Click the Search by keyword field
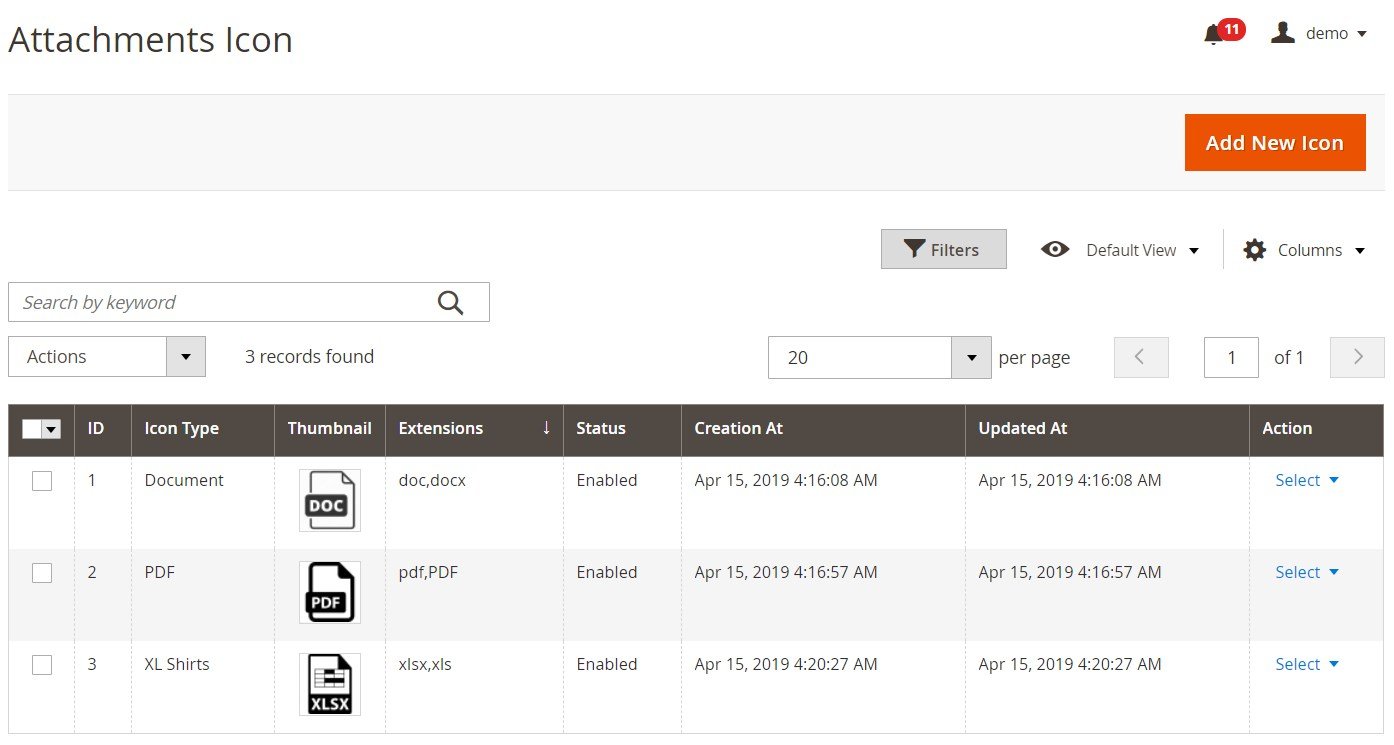Screen dimensions: 1394x745 [249, 302]
